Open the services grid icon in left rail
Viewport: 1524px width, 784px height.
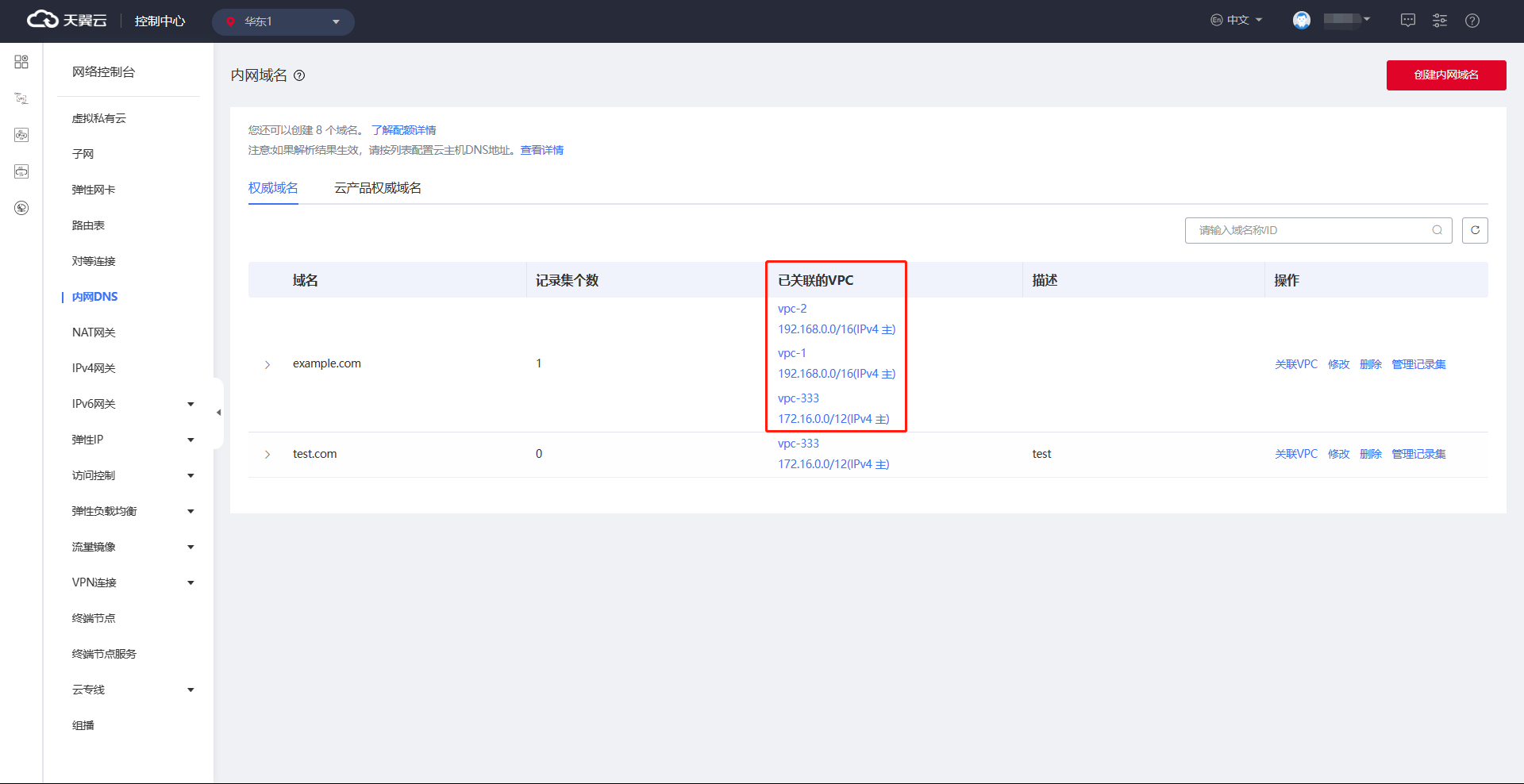coord(21,62)
